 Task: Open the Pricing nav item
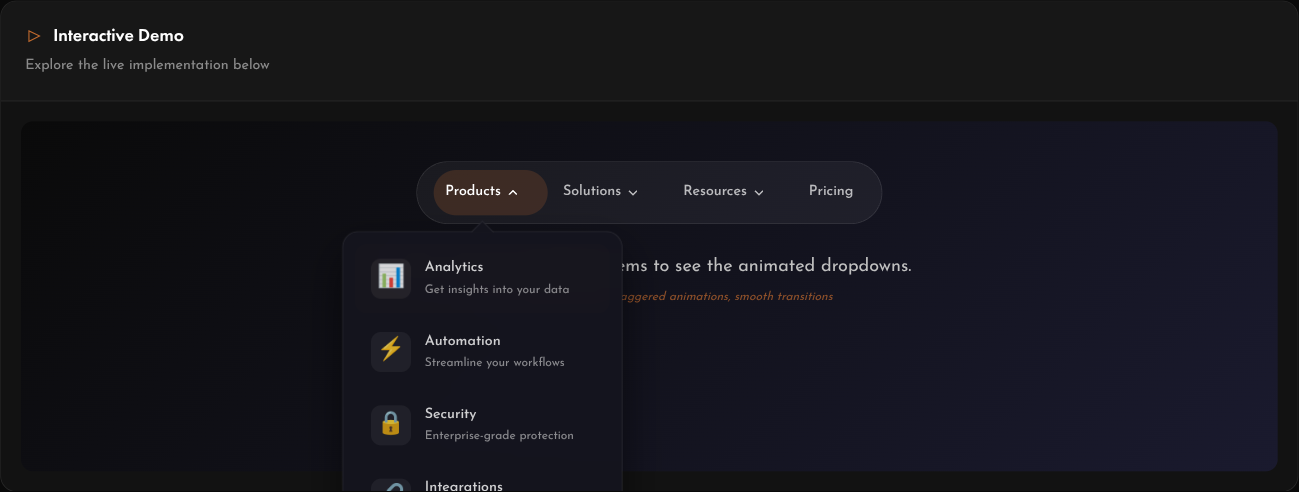tap(831, 191)
